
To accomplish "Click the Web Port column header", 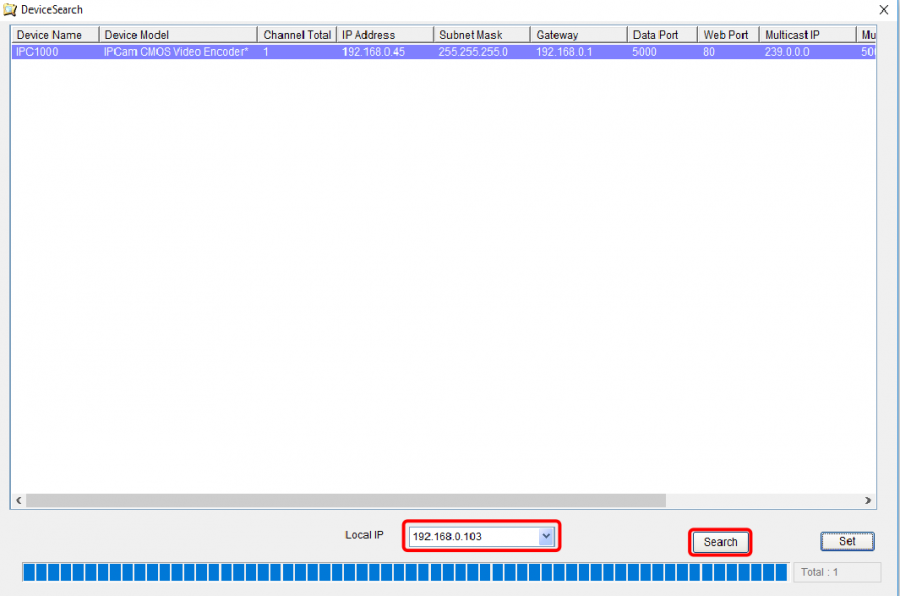I will tap(727, 35).
